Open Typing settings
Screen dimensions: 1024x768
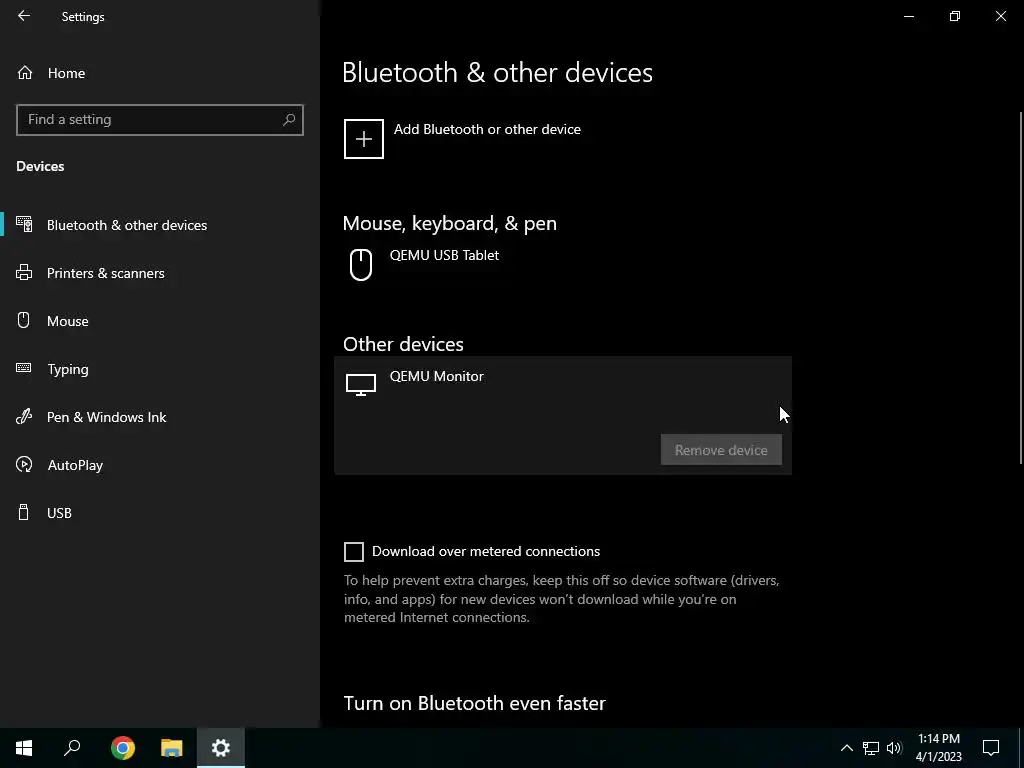160,369
